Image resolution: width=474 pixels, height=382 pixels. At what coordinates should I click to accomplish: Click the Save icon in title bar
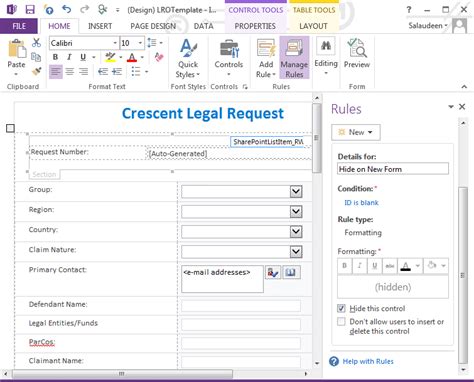(x=30, y=9)
